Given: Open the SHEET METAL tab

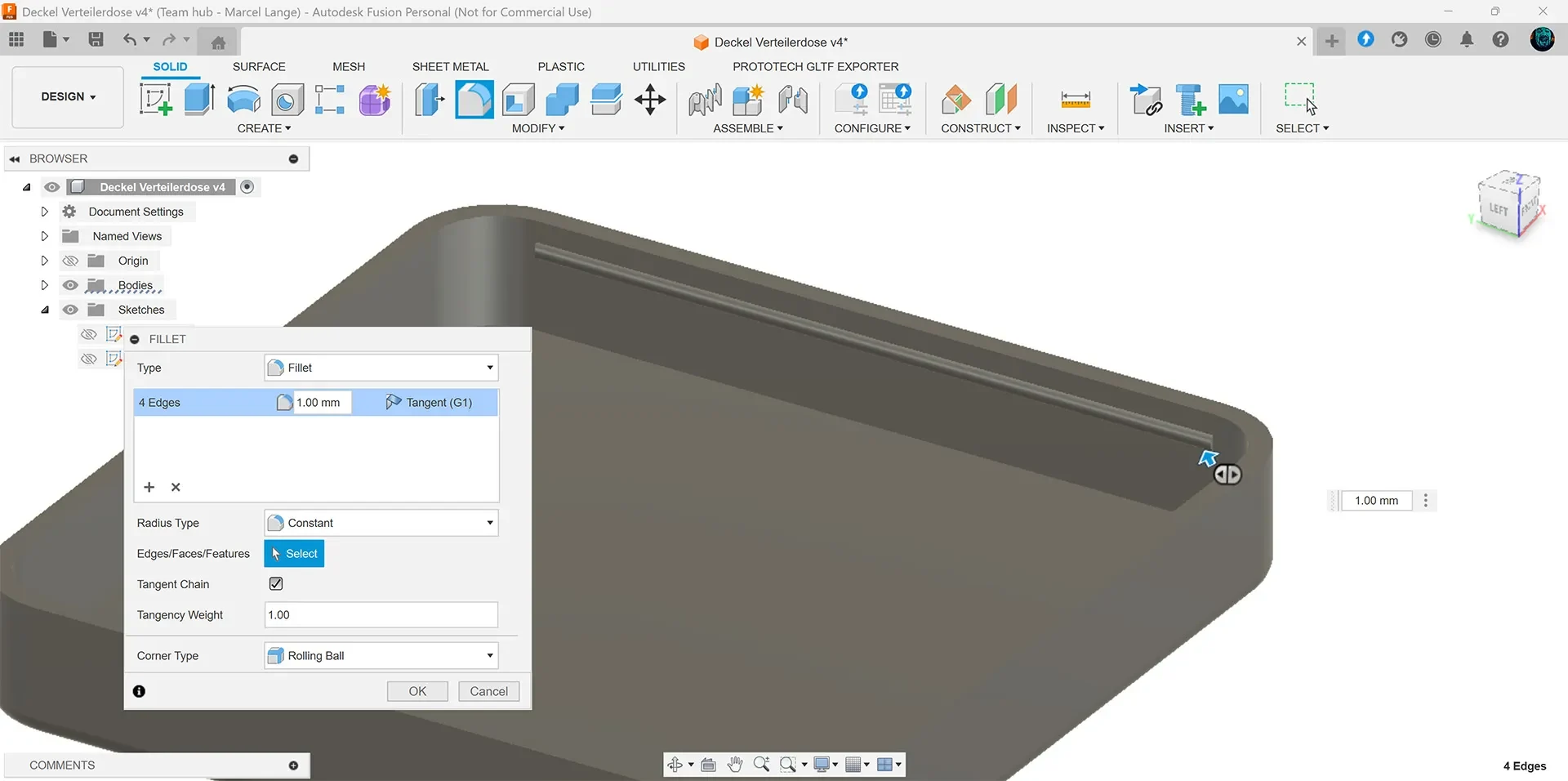Looking at the screenshot, I should coord(450,66).
